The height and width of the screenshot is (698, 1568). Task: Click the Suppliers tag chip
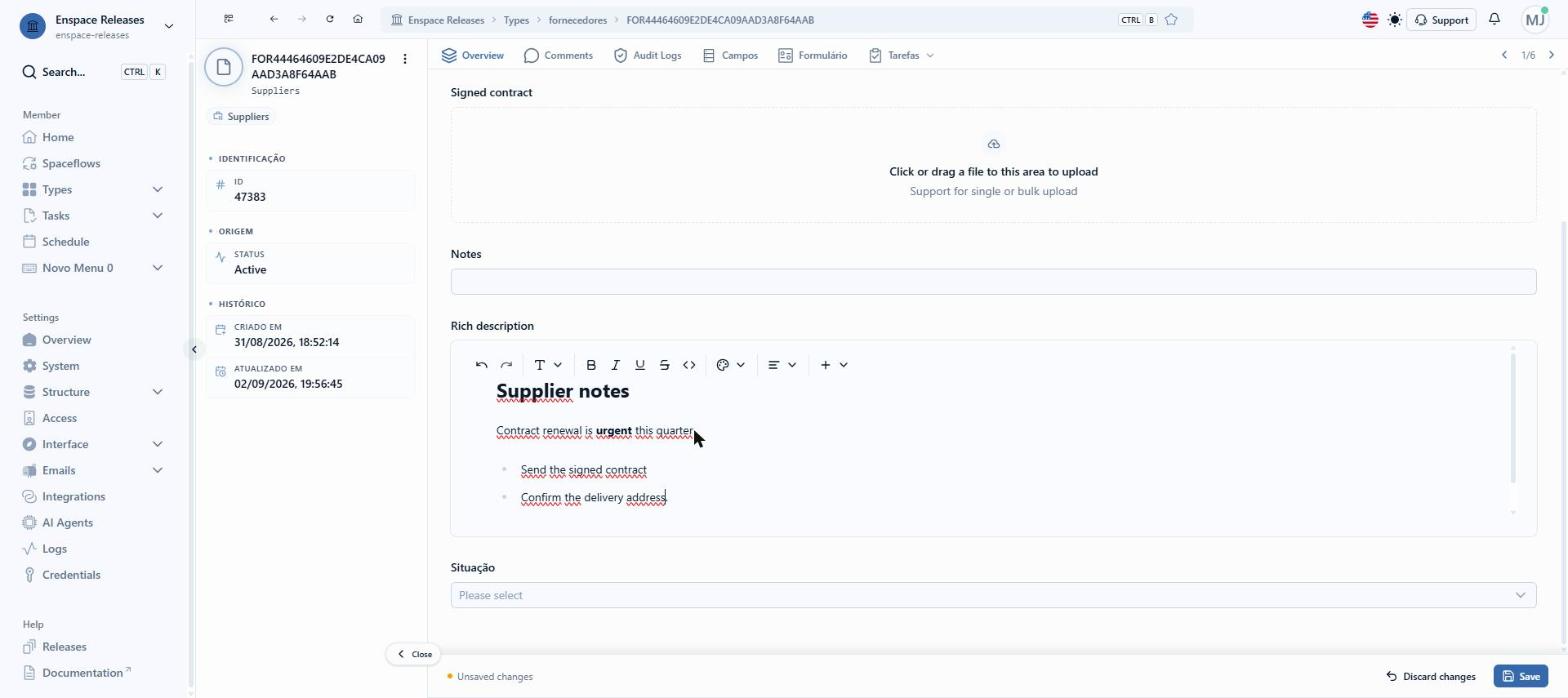(x=241, y=116)
